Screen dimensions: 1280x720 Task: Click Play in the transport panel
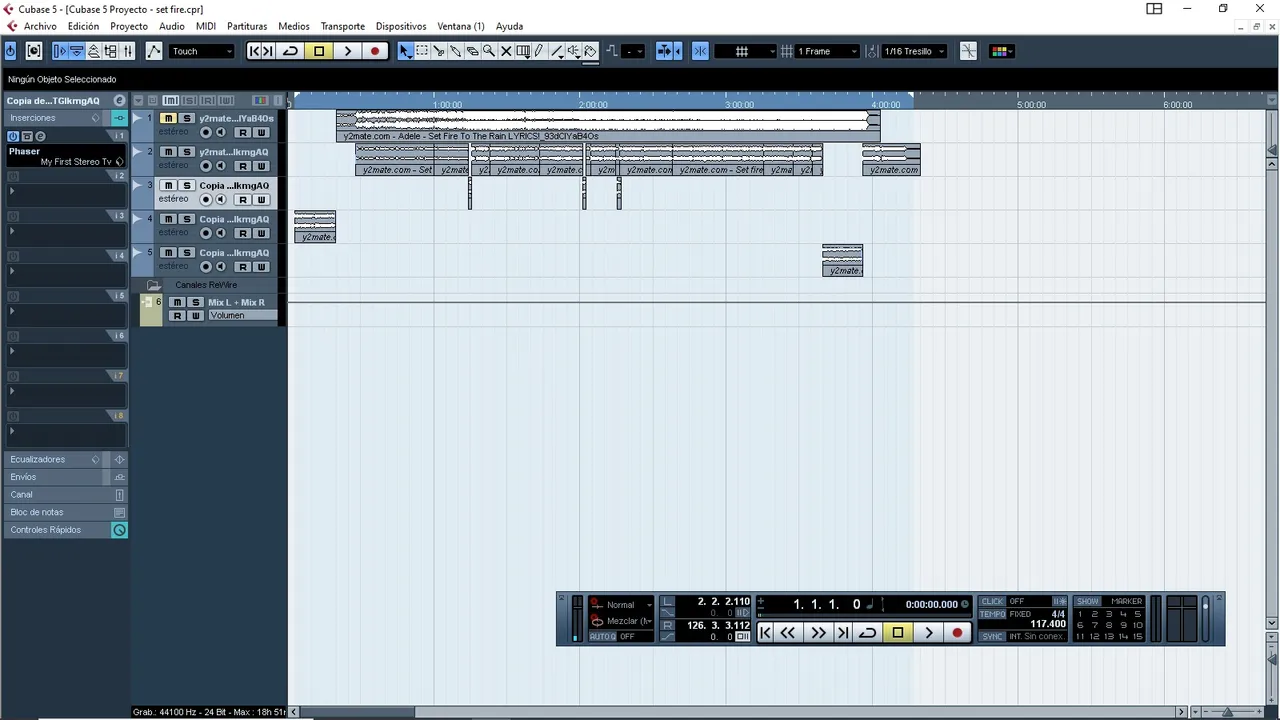coord(929,632)
